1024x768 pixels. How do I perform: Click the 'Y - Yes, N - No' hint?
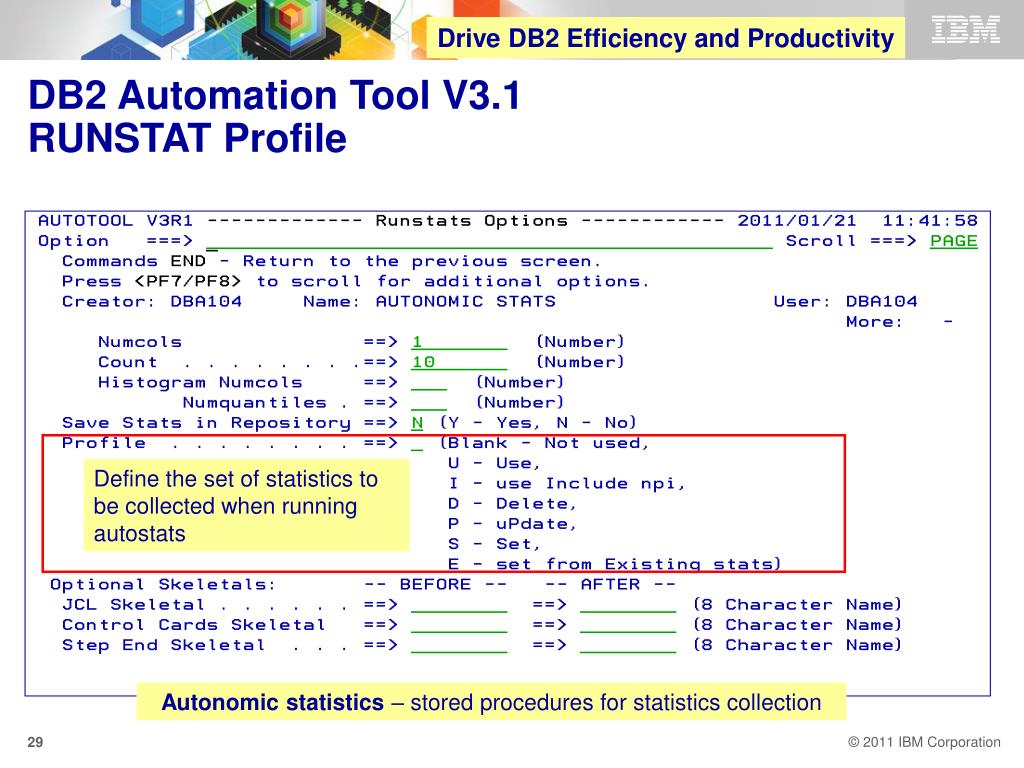pyautogui.click(x=537, y=423)
